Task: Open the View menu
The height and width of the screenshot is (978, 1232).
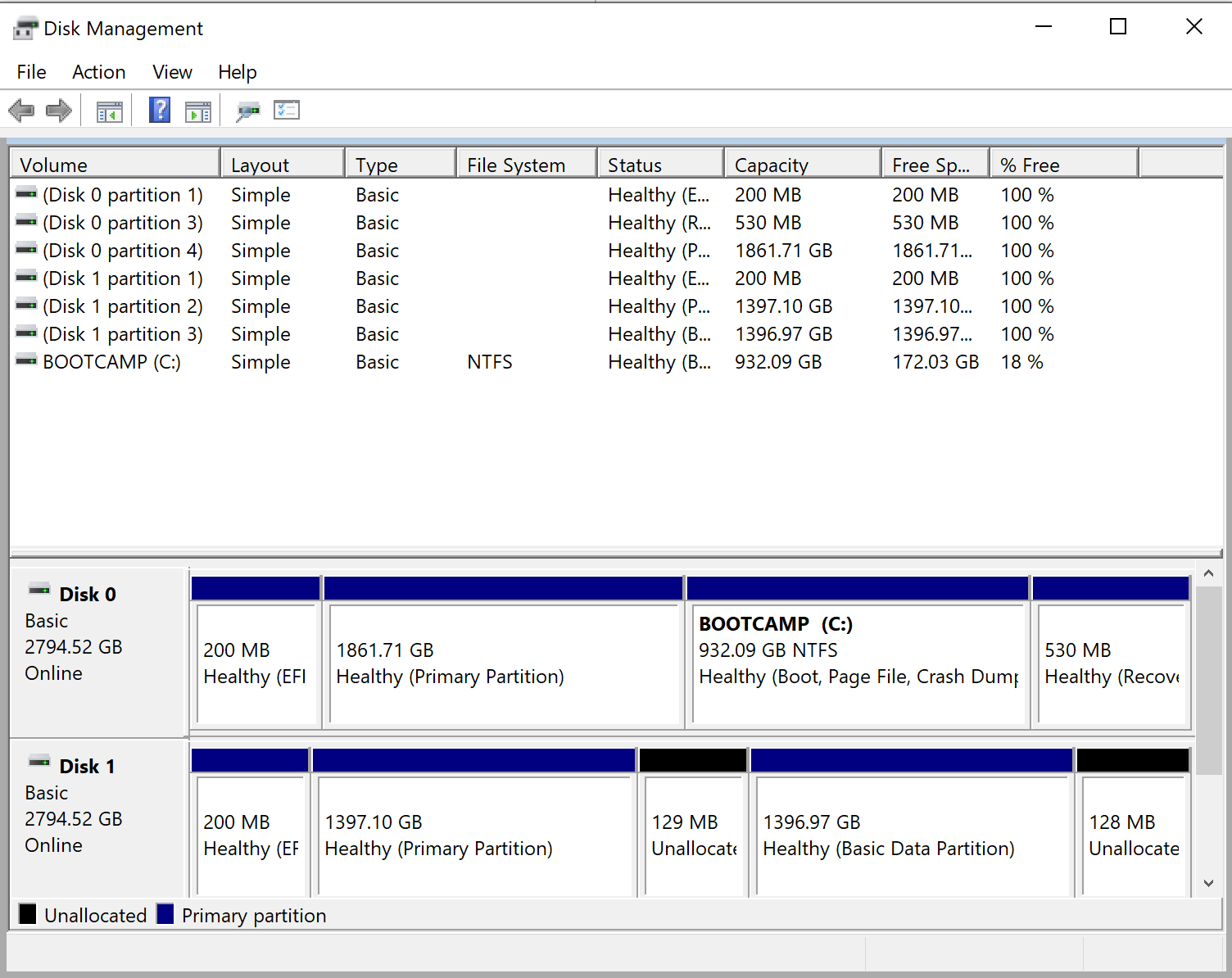Action: point(172,72)
